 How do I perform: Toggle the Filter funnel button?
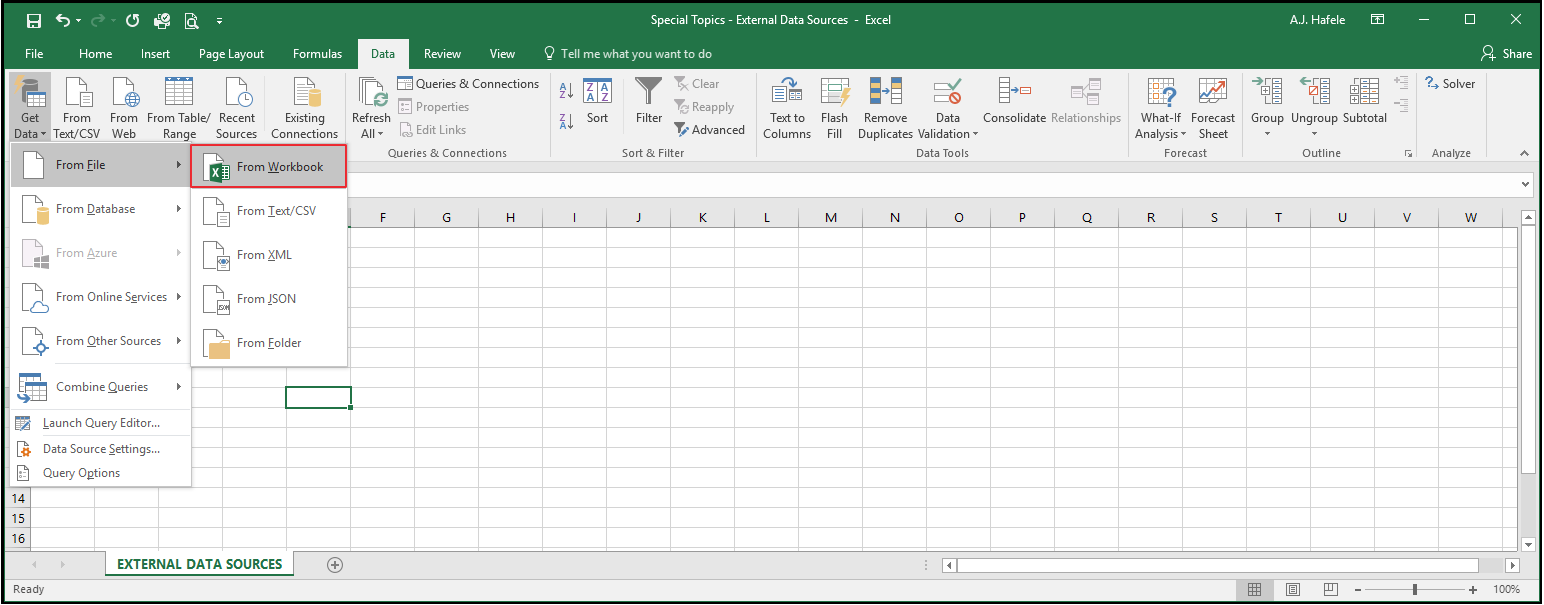649,102
